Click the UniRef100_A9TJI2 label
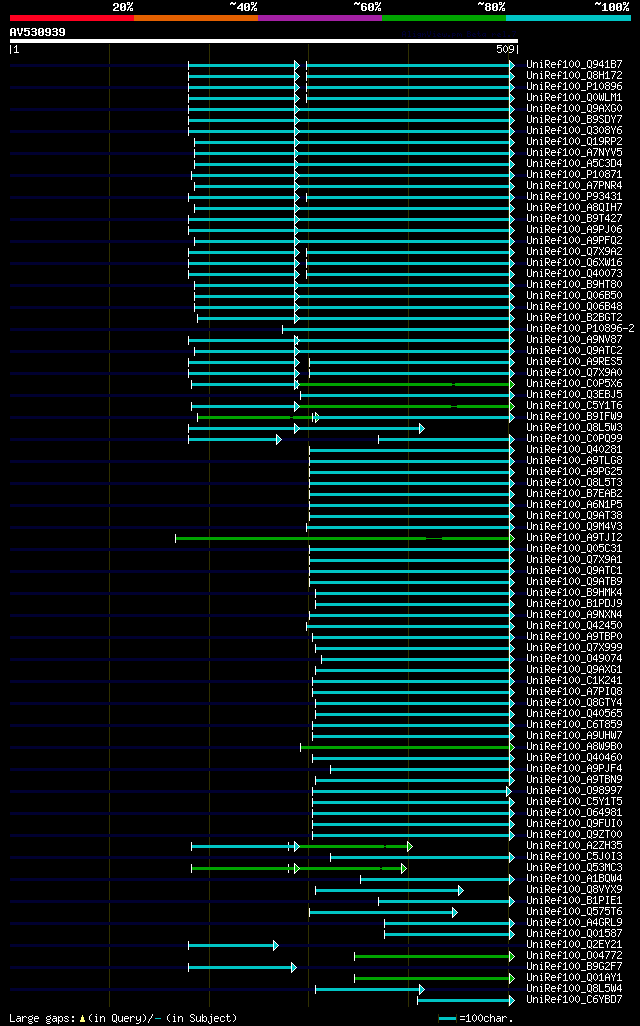 (575, 538)
